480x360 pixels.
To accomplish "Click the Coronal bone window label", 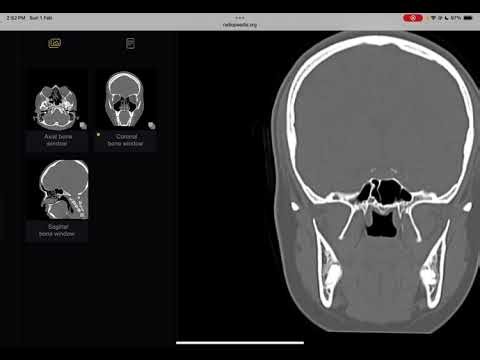I will (x=125, y=140).
